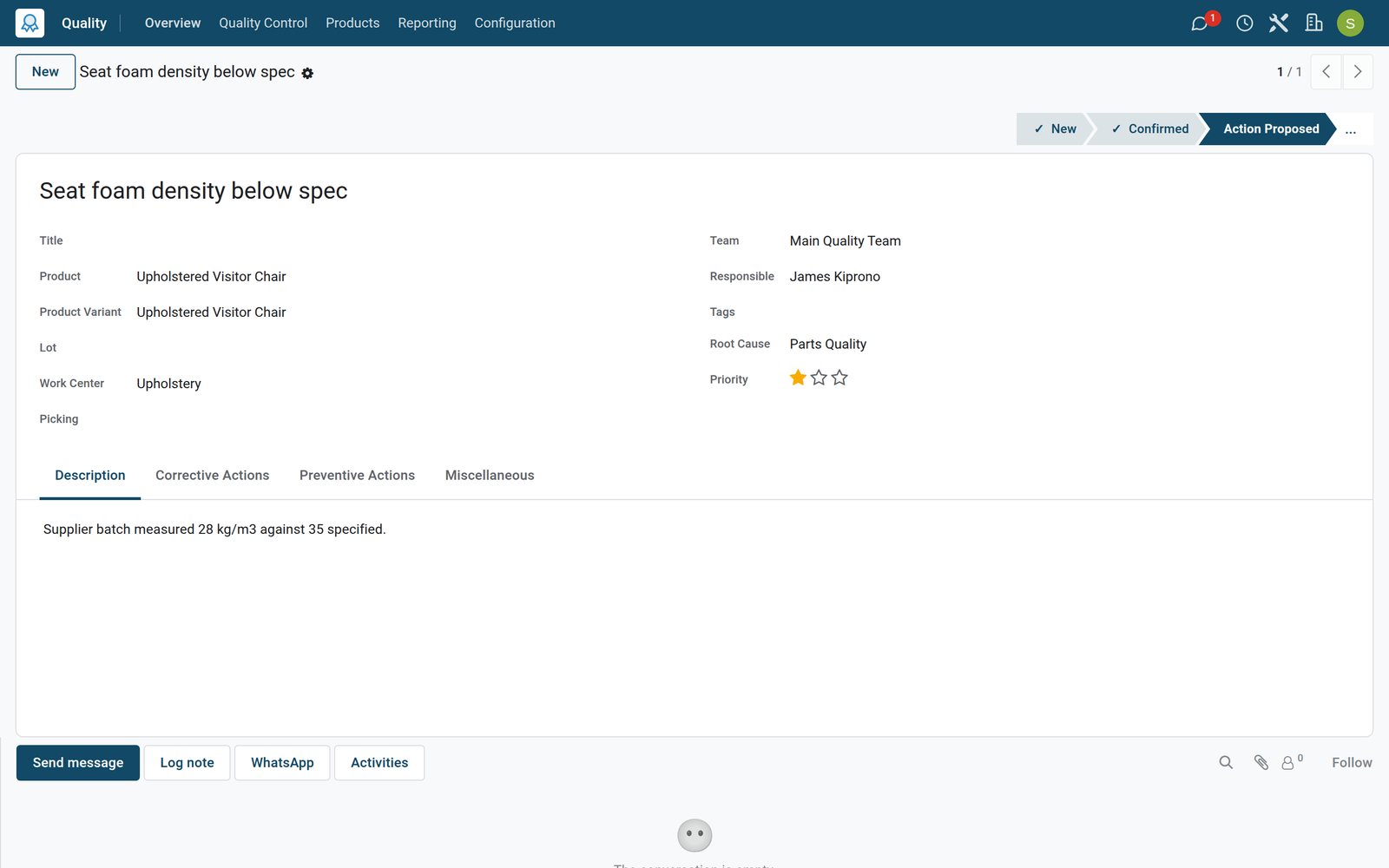Click the Lot input field
This screenshot has width=1389, height=868.
(408, 348)
